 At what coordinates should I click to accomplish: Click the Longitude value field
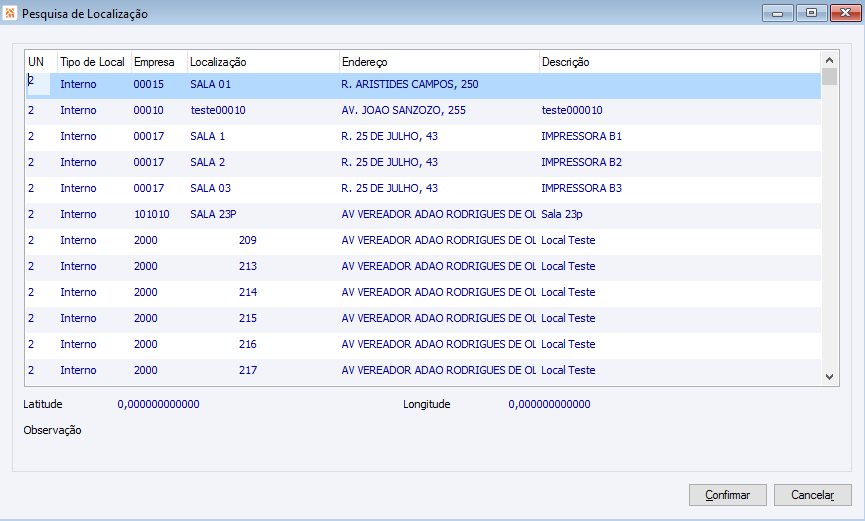point(549,404)
